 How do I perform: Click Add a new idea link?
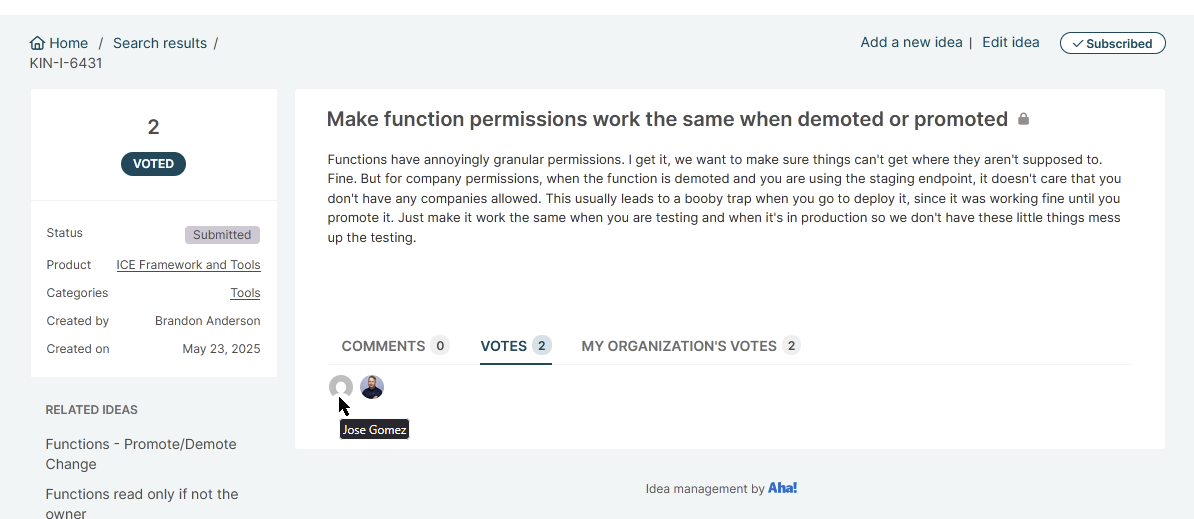(x=911, y=43)
